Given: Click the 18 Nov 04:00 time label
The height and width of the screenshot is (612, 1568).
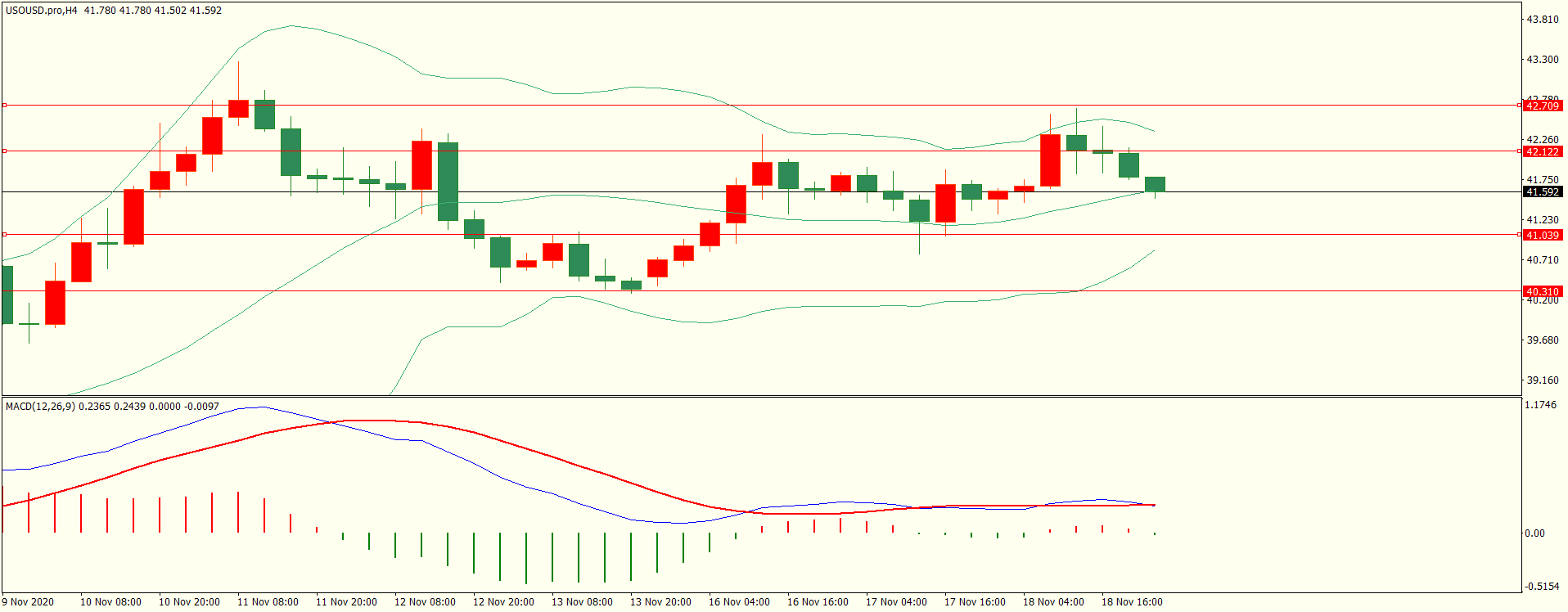Looking at the screenshot, I should [1053, 602].
